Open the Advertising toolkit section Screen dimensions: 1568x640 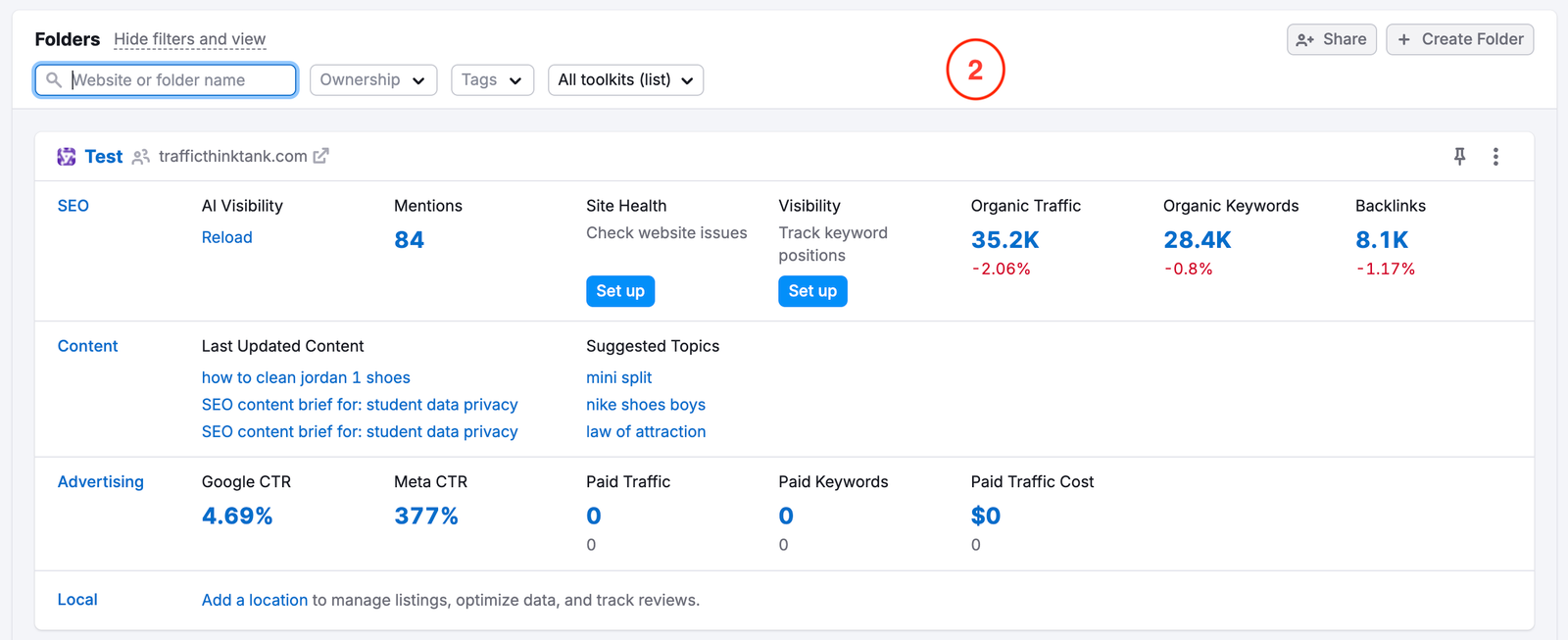(x=100, y=481)
